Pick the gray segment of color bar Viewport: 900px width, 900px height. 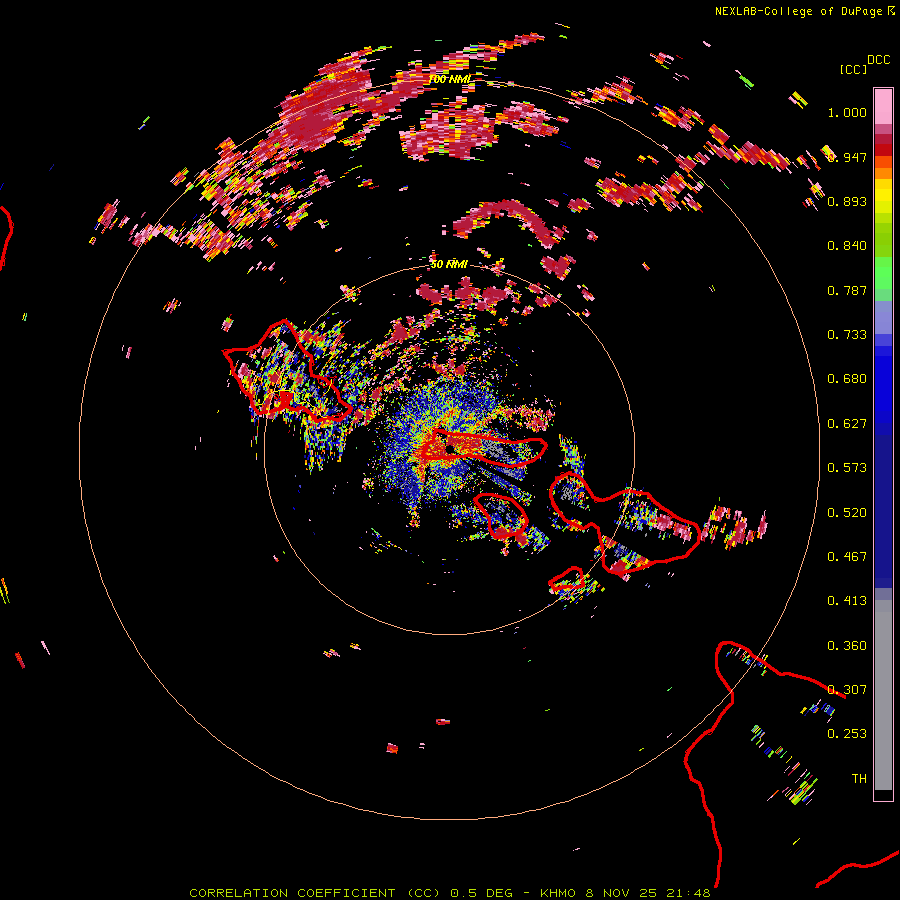883,695
